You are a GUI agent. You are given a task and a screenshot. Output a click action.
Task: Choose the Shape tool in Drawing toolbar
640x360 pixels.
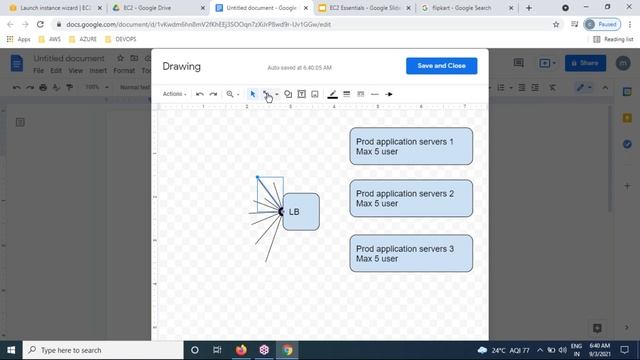click(x=288, y=94)
